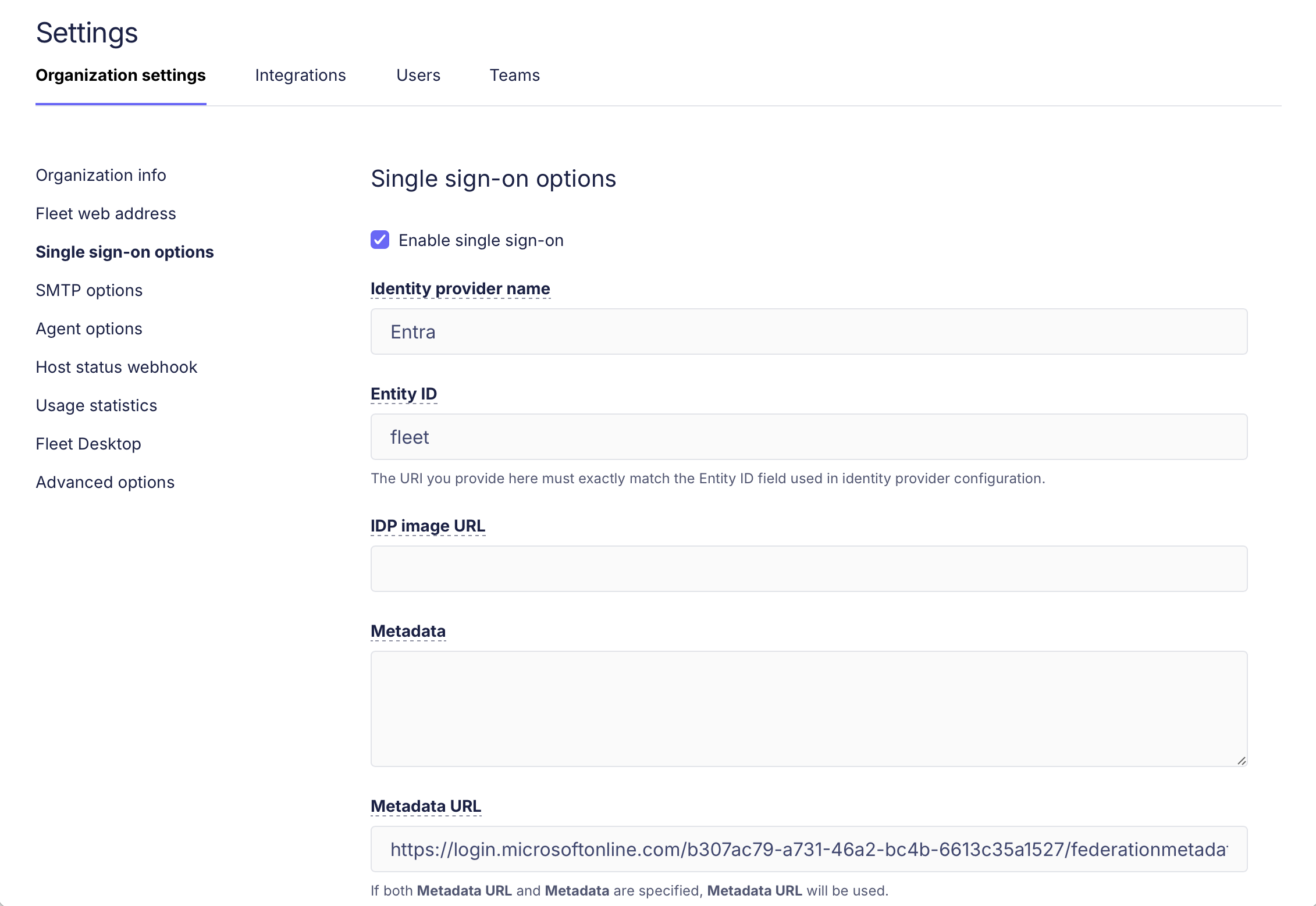1316x906 pixels.
Task: Open Fleet Desktop settings
Action: click(88, 444)
